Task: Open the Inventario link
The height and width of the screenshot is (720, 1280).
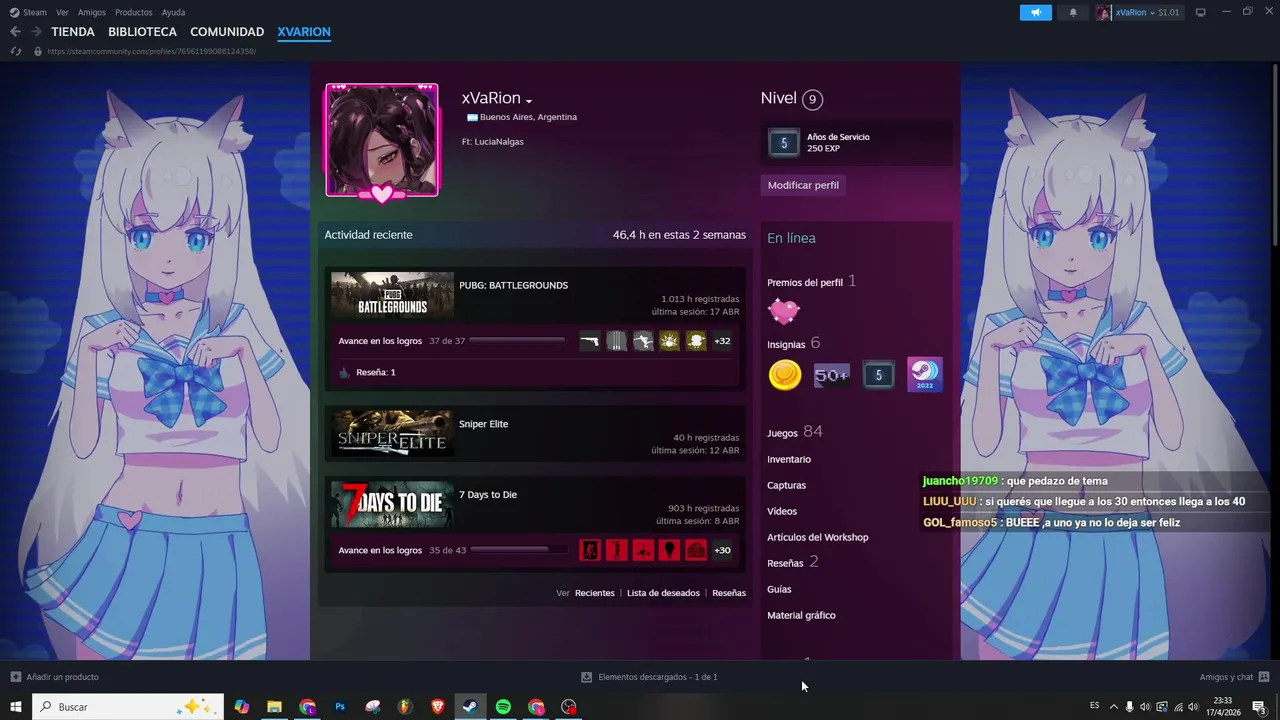Action: 789,459
